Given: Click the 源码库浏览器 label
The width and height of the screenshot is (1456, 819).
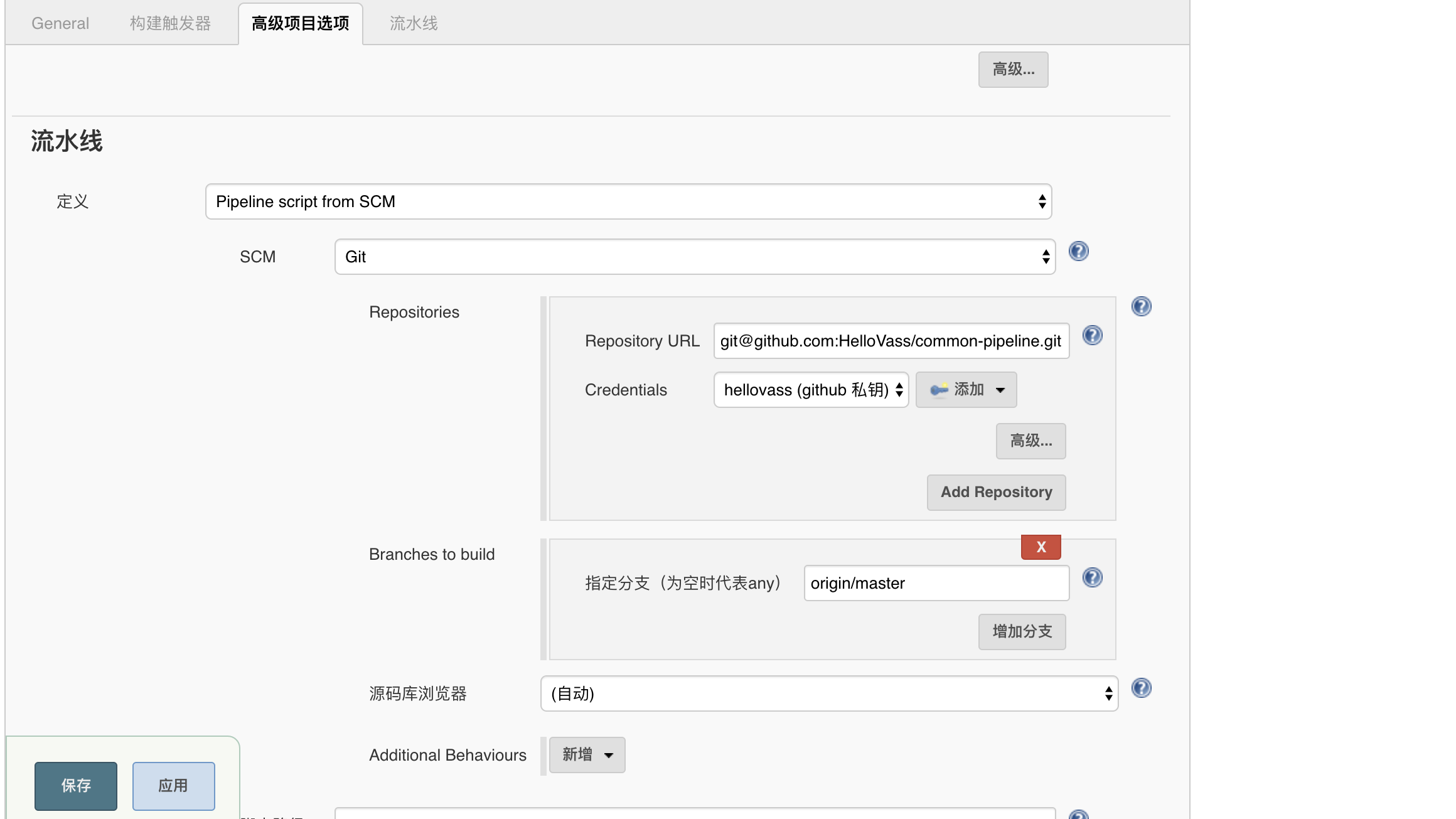Looking at the screenshot, I should [x=418, y=693].
